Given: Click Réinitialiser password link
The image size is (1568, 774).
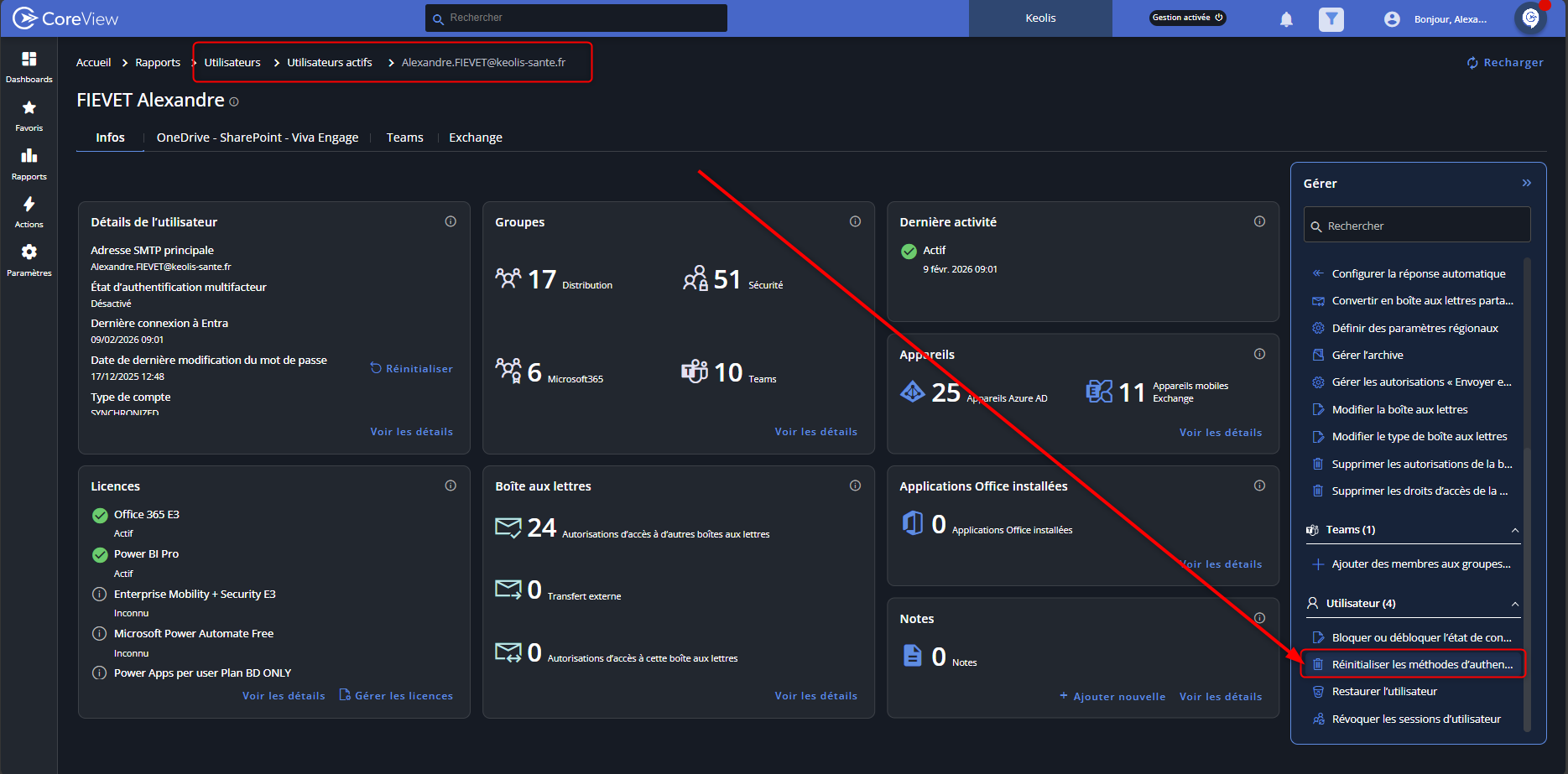Looking at the screenshot, I should (411, 368).
